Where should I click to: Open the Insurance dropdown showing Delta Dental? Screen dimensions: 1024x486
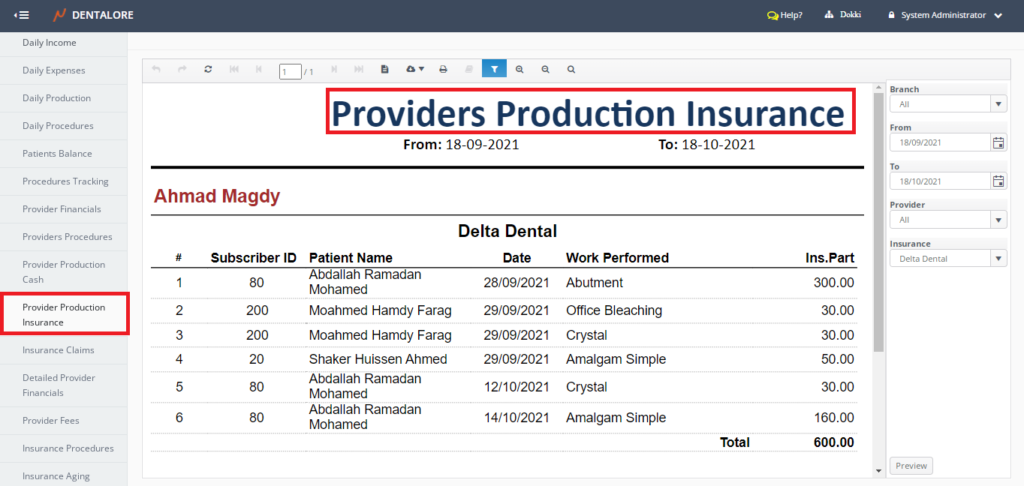click(998, 259)
